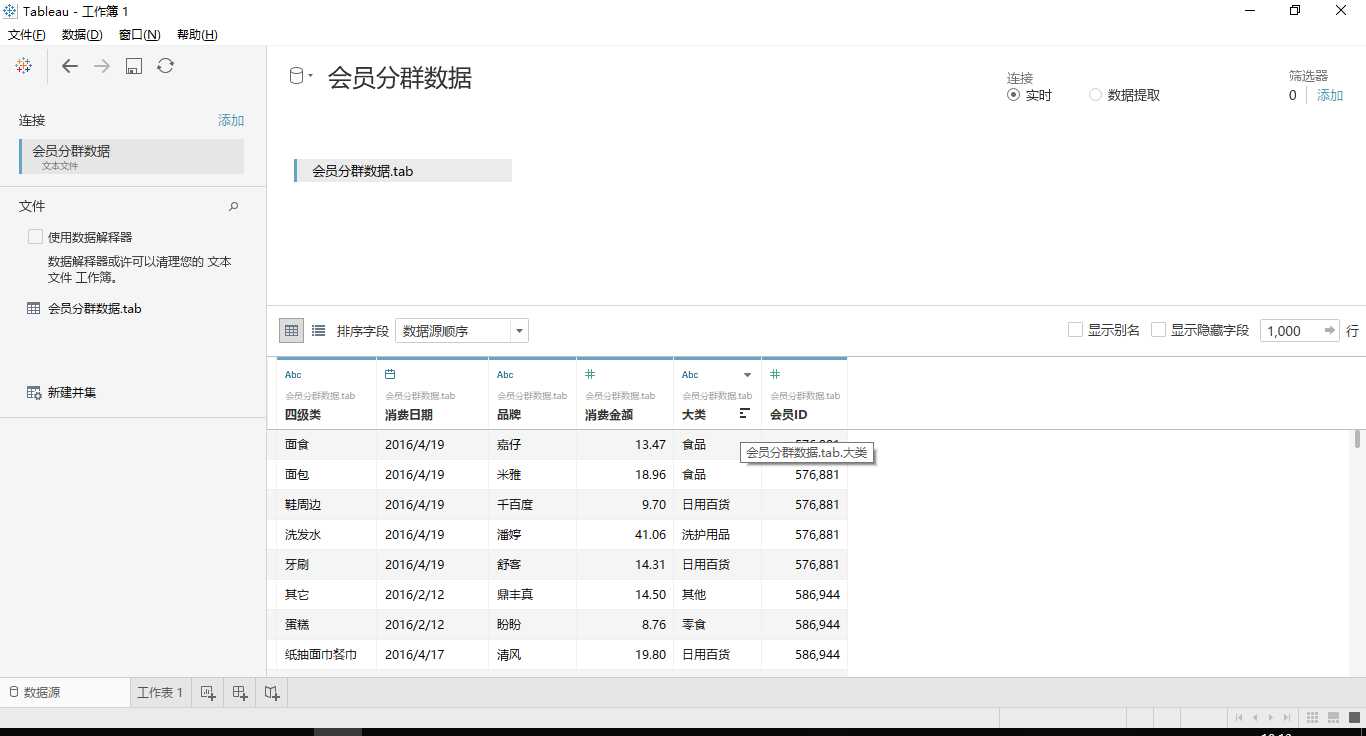The width and height of the screenshot is (1366, 736).
Task: Click the last sheet navigation arrow
Action: coord(1287,718)
